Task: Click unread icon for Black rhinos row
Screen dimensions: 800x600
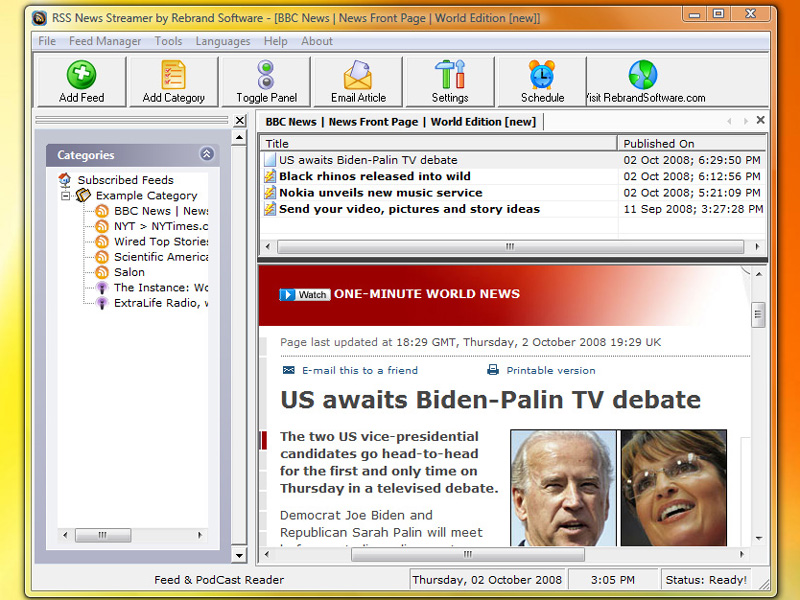Action: click(x=270, y=176)
